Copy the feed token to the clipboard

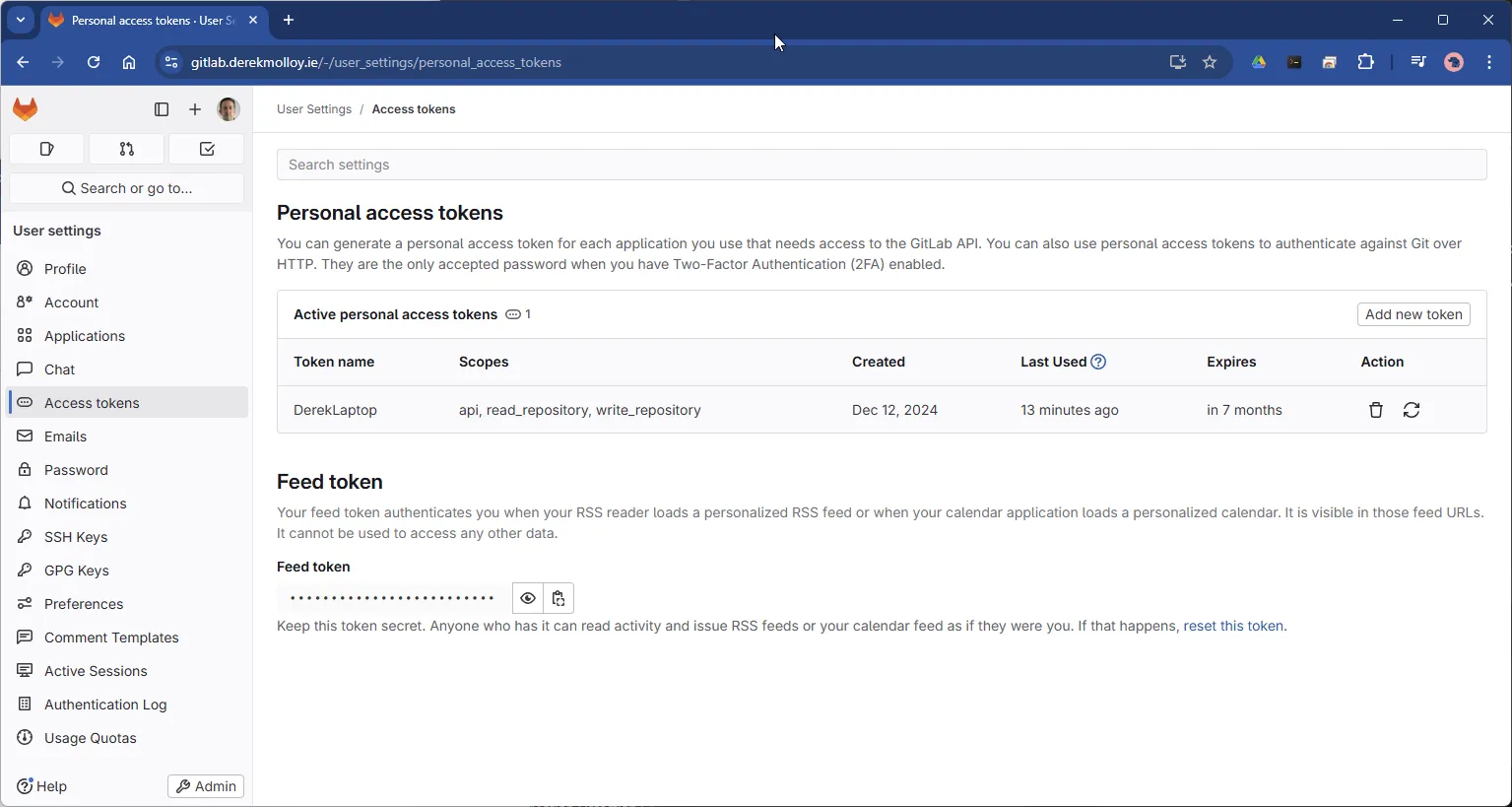559,598
